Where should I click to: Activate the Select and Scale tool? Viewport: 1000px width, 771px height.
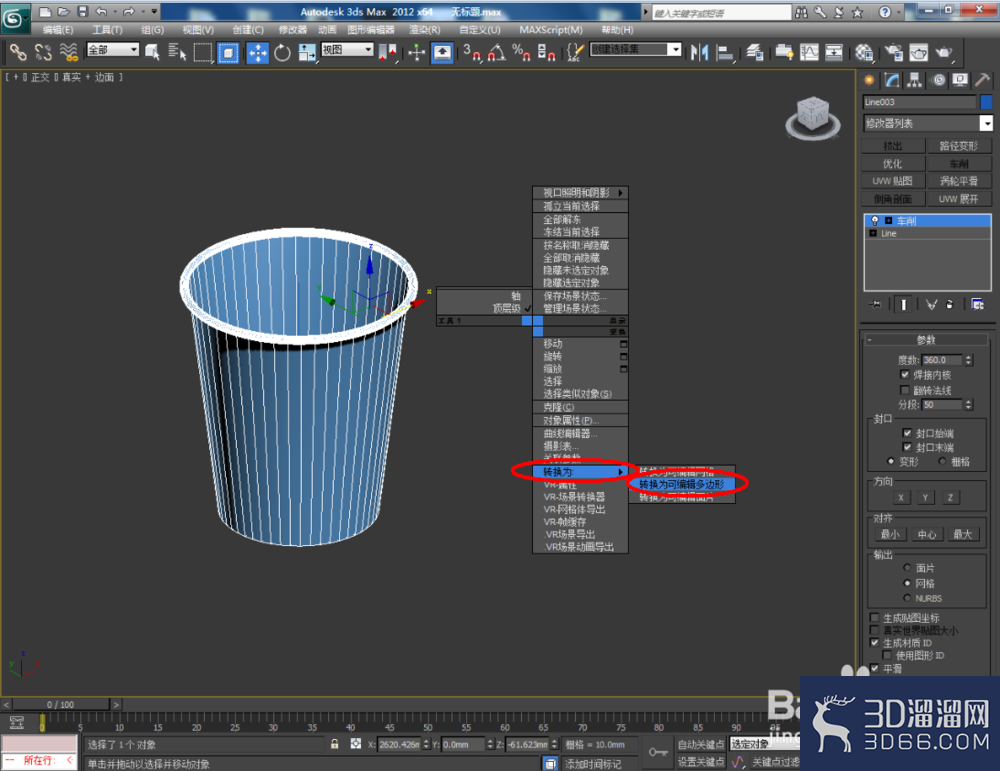tap(307, 52)
